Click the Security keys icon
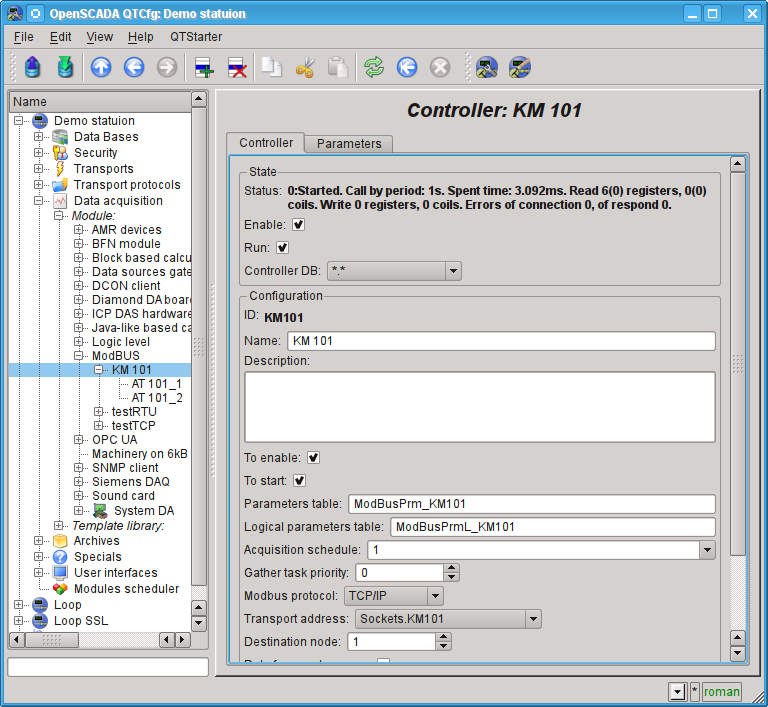 click(60, 153)
